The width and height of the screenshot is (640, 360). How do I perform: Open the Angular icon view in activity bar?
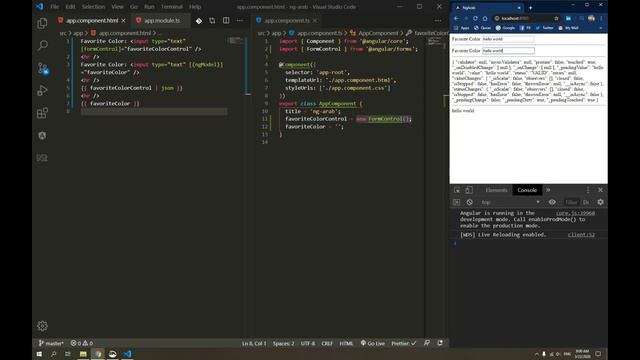pyautogui.click(x=42, y=136)
